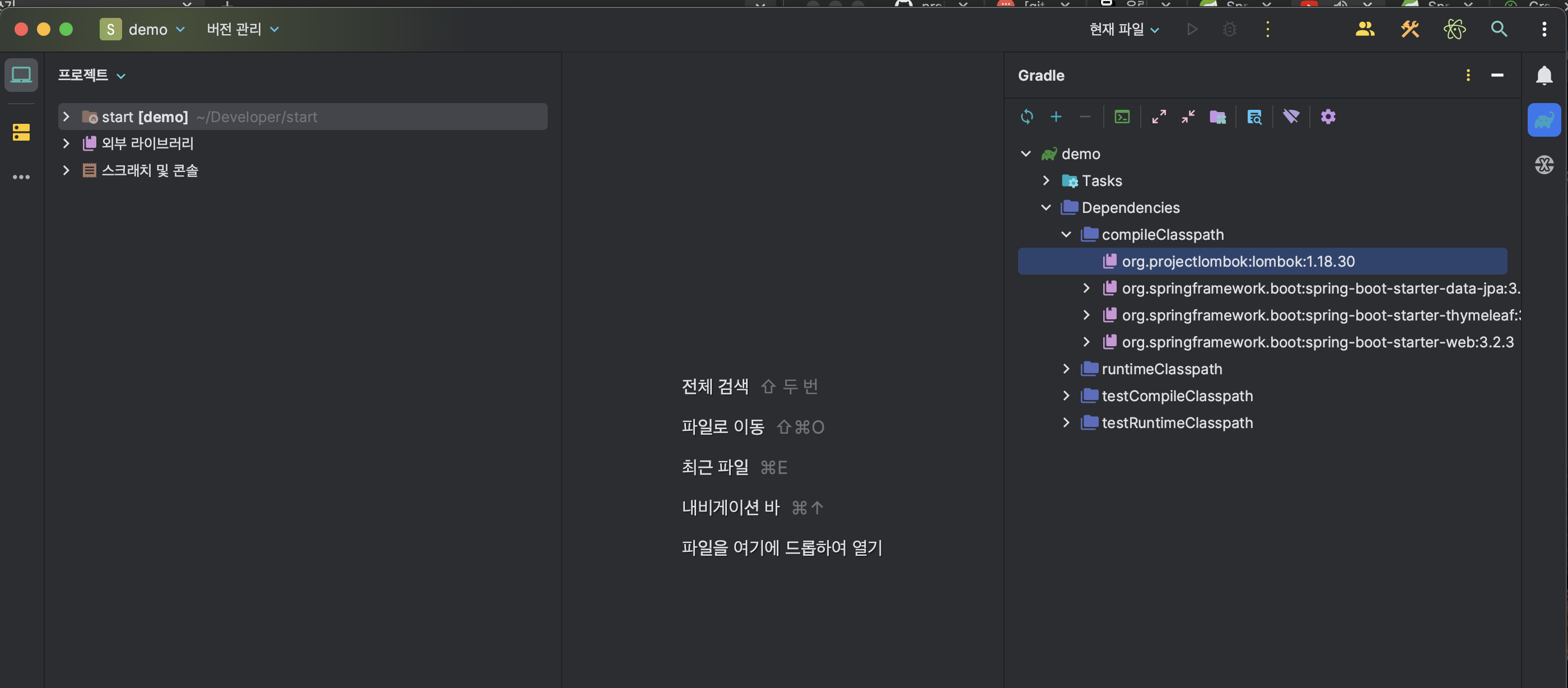Select spring-boot-starter-web:3.2.3 dependency
This screenshot has height=688, width=1568.
pos(1317,342)
